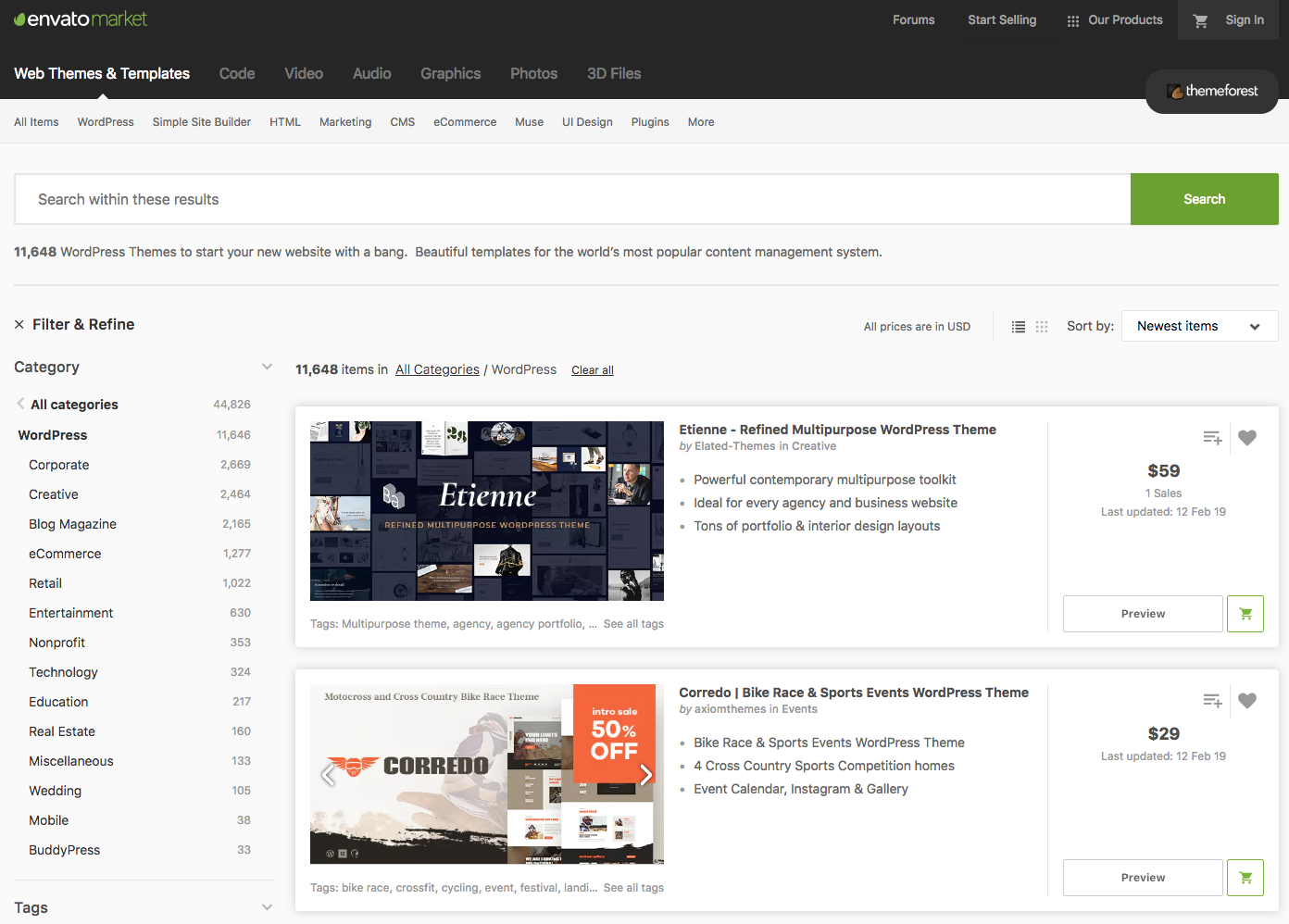Open the All Items submenu link

tap(36, 122)
